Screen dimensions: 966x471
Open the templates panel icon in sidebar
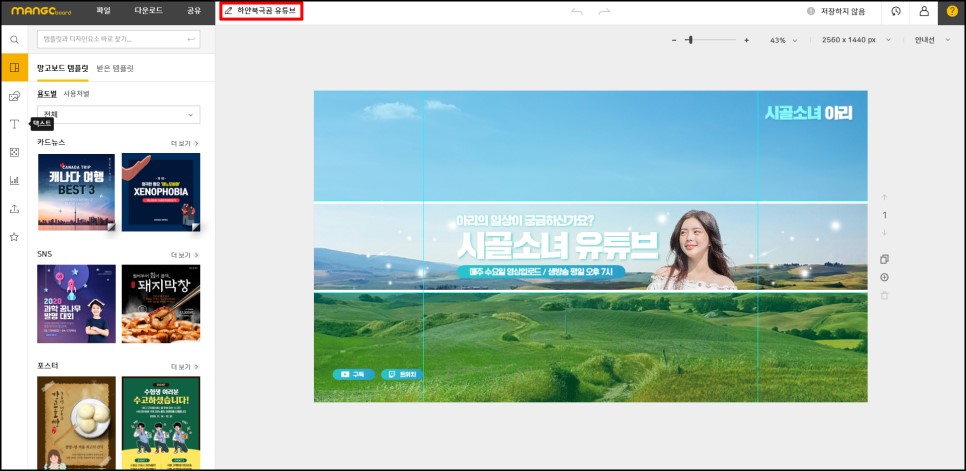point(14,68)
